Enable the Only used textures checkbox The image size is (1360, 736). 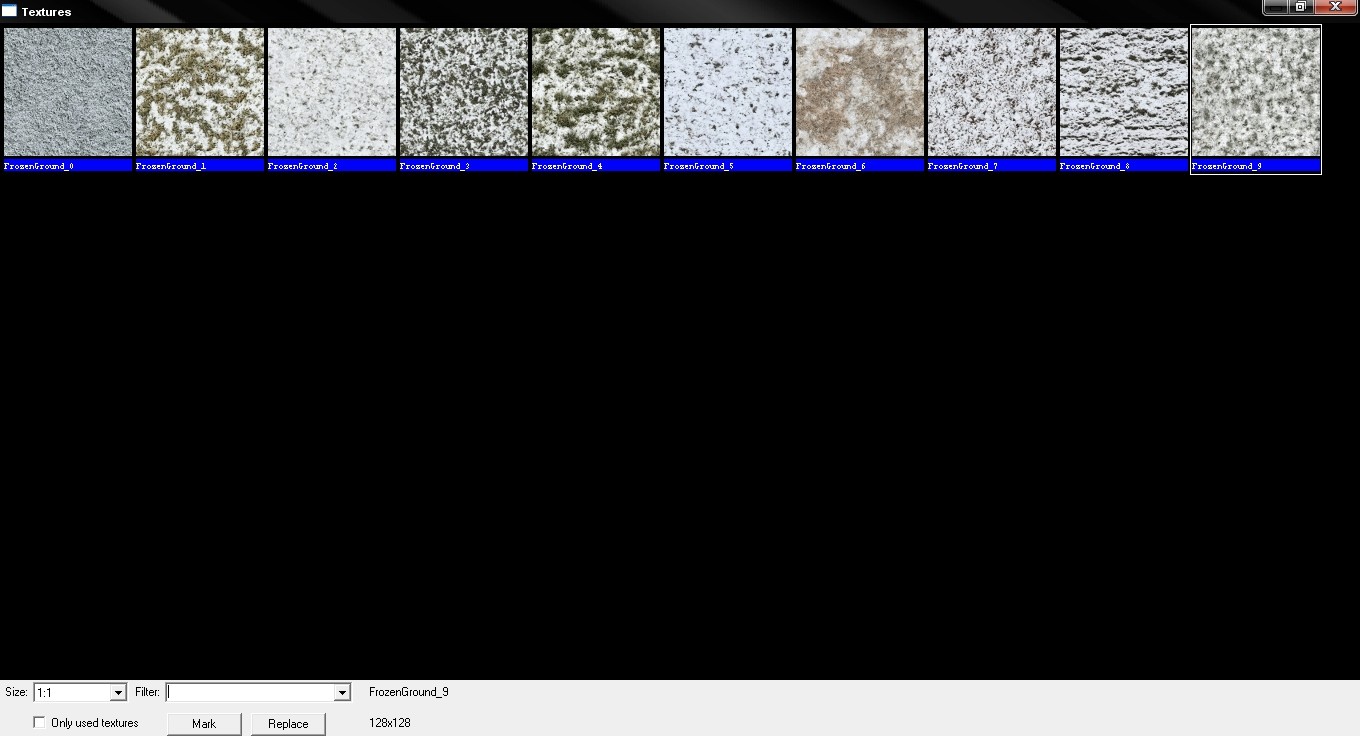click(x=40, y=722)
